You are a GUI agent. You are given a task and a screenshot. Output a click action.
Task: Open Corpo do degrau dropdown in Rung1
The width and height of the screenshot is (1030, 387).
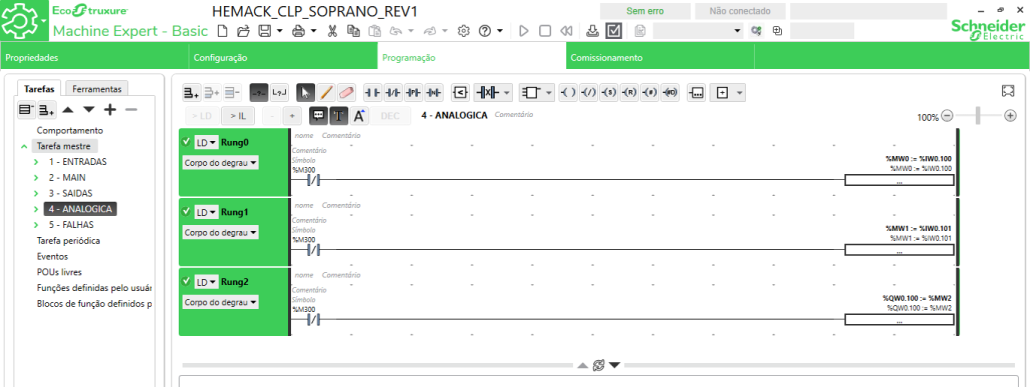tap(220, 233)
